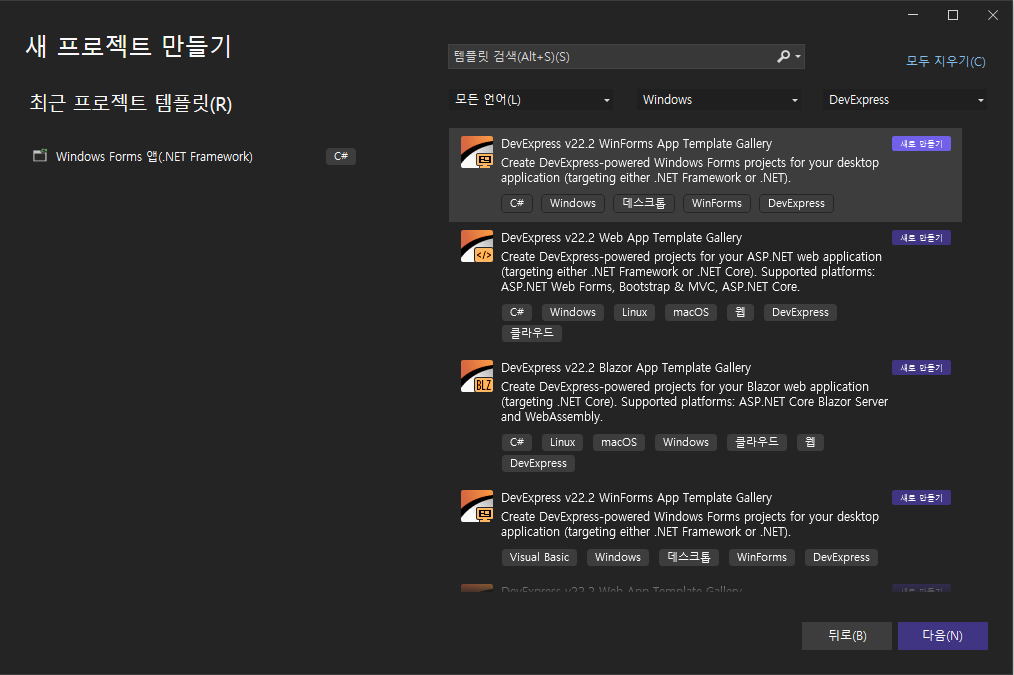
Task: Close the 새 프로젝트 만들기 dialog
Action: click(993, 15)
